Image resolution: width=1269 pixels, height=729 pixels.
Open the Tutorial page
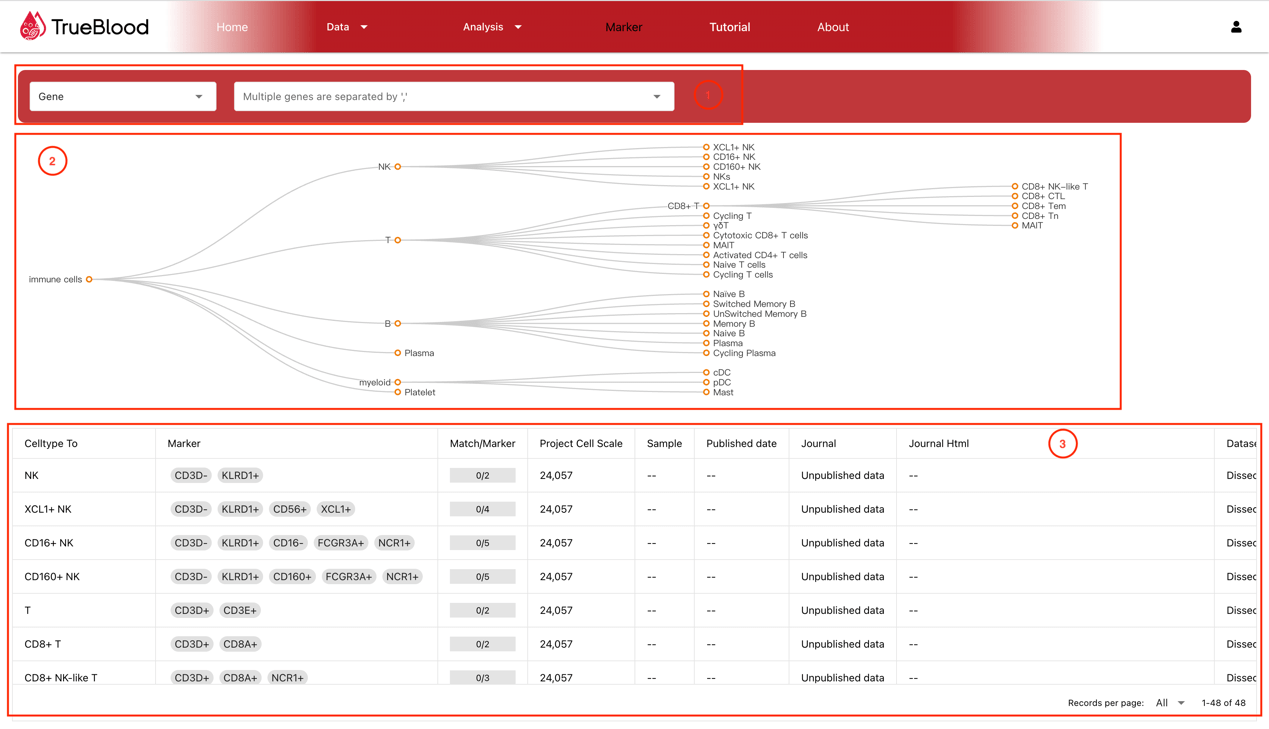pyautogui.click(x=730, y=27)
